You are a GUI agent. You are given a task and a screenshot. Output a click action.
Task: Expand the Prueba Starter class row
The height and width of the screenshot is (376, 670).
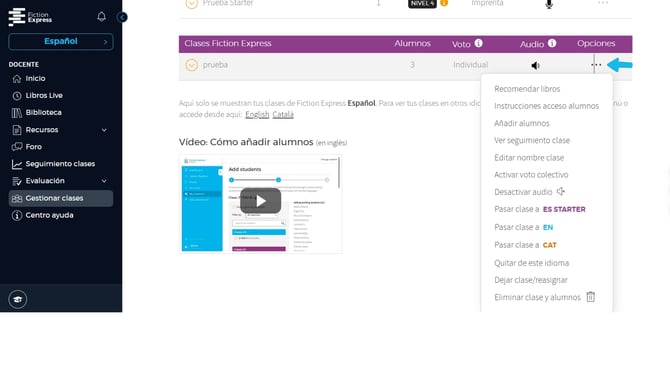[x=191, y=3]
